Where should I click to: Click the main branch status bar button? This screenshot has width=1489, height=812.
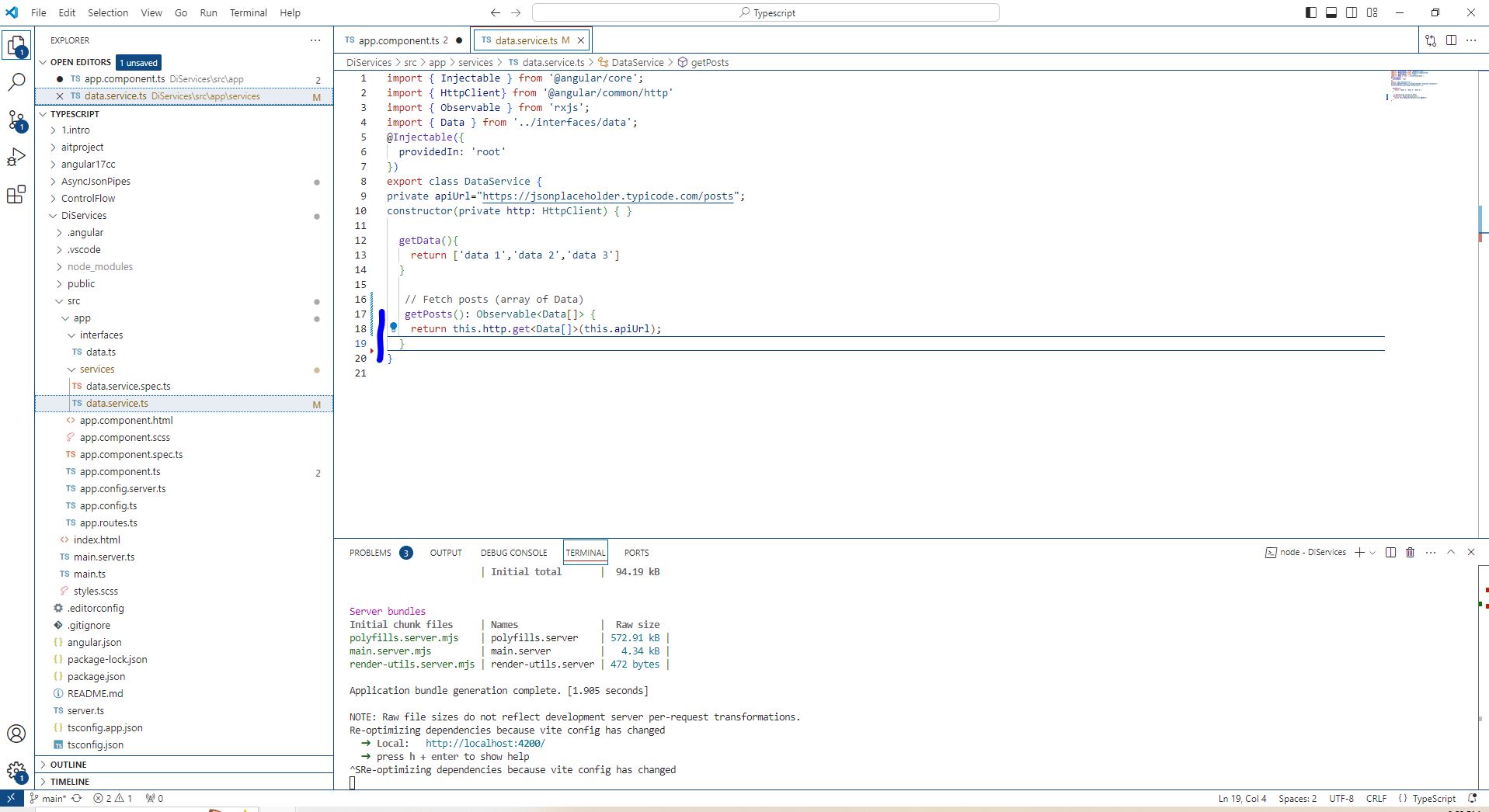coord(48,798)
